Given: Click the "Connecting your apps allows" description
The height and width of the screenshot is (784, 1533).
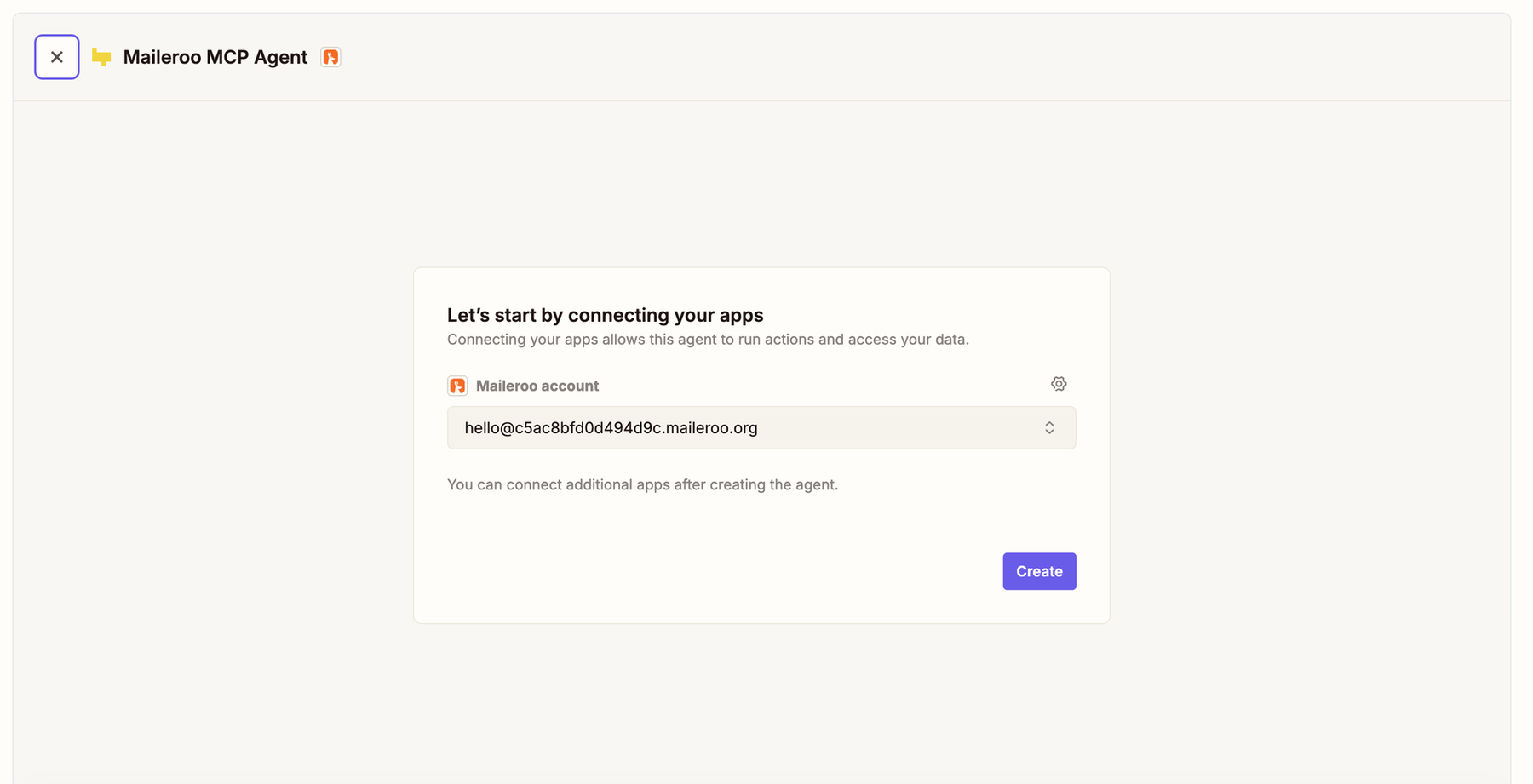Looking at the screenshot, I should (x=708, y=340).
